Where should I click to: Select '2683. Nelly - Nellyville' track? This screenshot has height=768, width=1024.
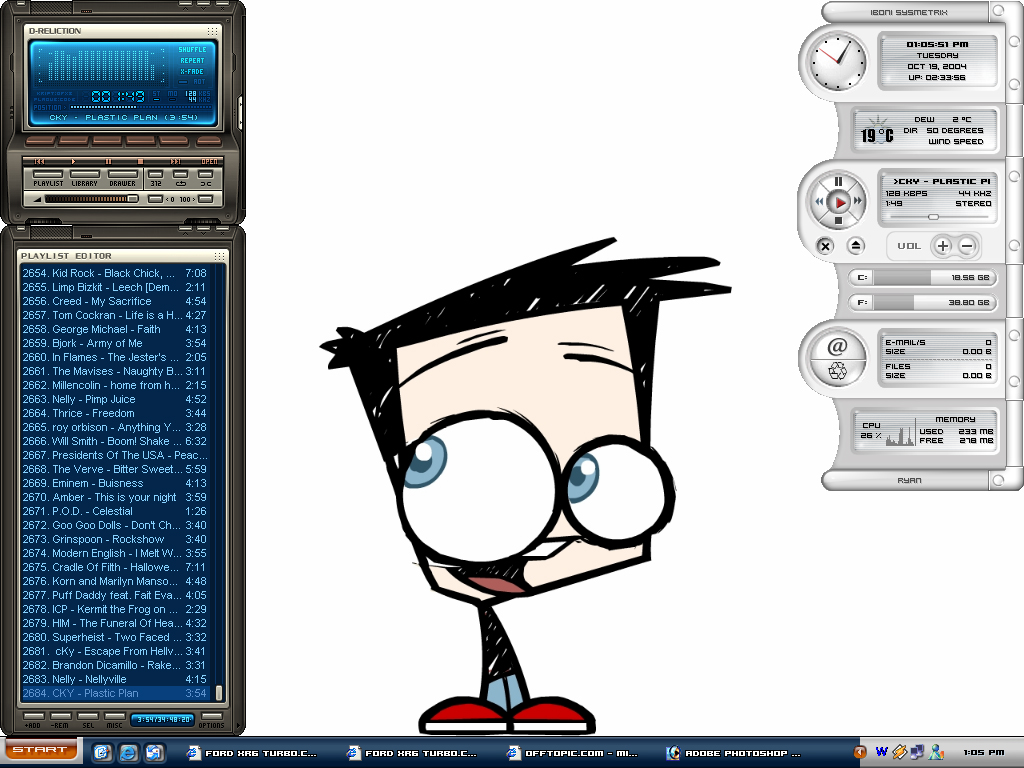point(116,679)
